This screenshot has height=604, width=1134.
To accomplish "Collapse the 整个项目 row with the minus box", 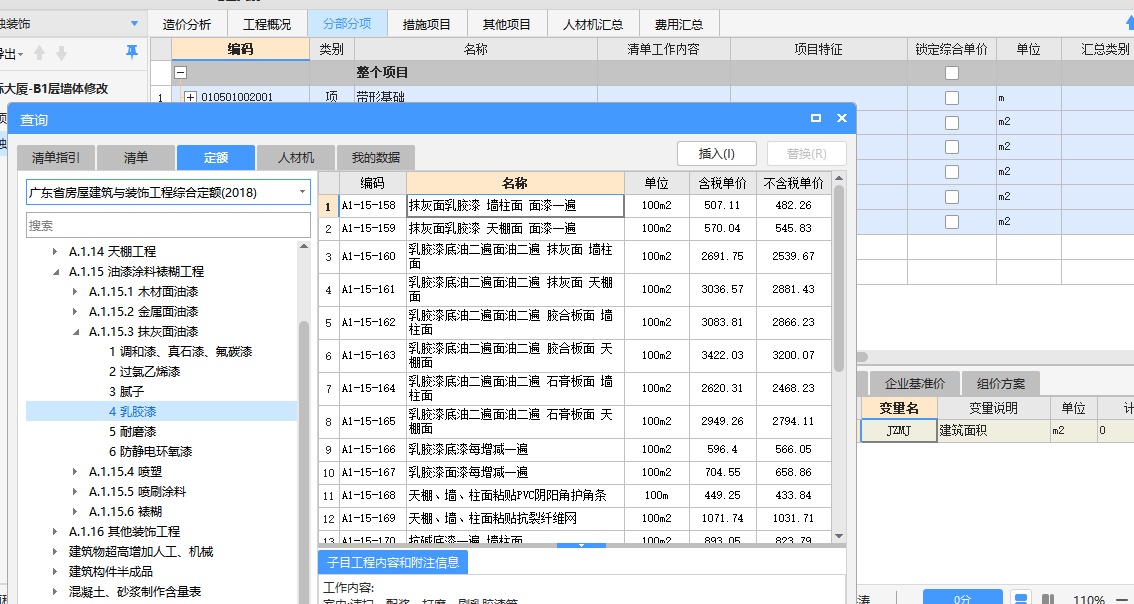I will (x=181, y=72).
